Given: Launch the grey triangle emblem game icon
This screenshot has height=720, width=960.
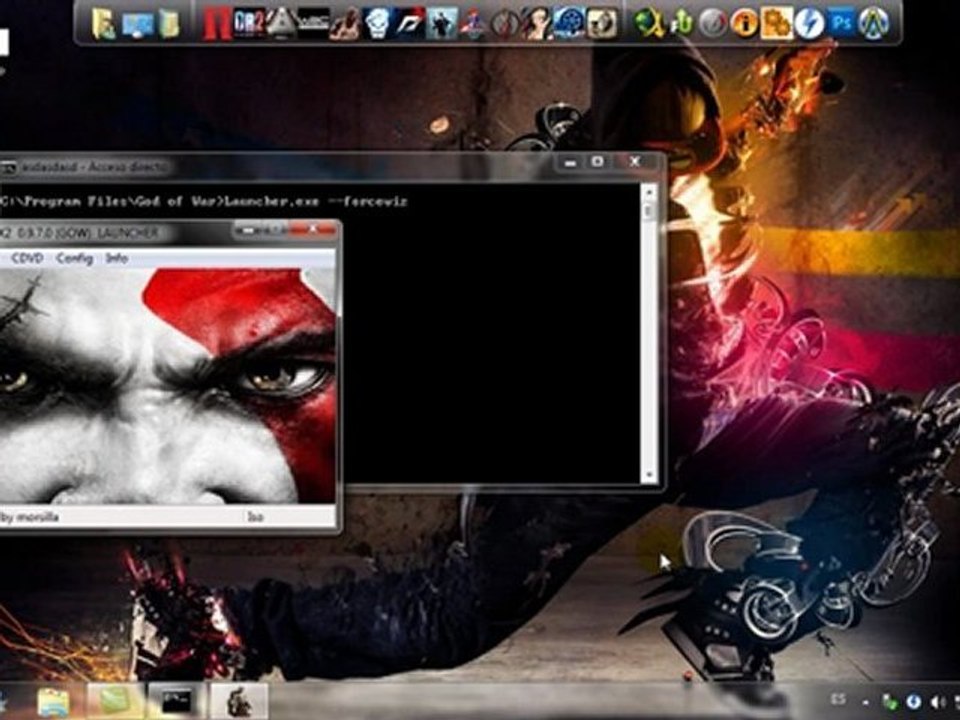Looking at the screenshot, I should click(x=280, y=23).
